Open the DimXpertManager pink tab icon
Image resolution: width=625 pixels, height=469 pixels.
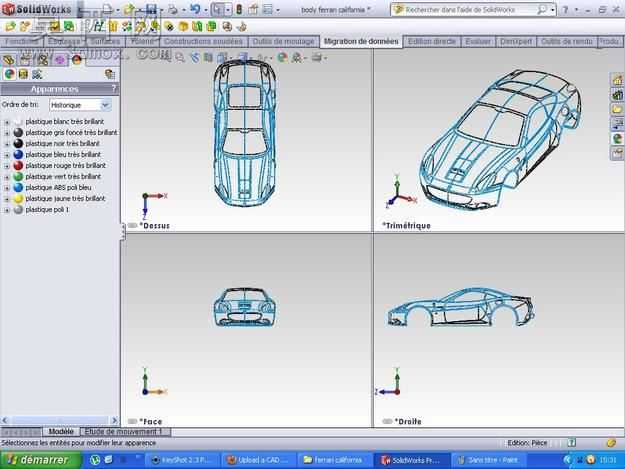click(59, 60)
